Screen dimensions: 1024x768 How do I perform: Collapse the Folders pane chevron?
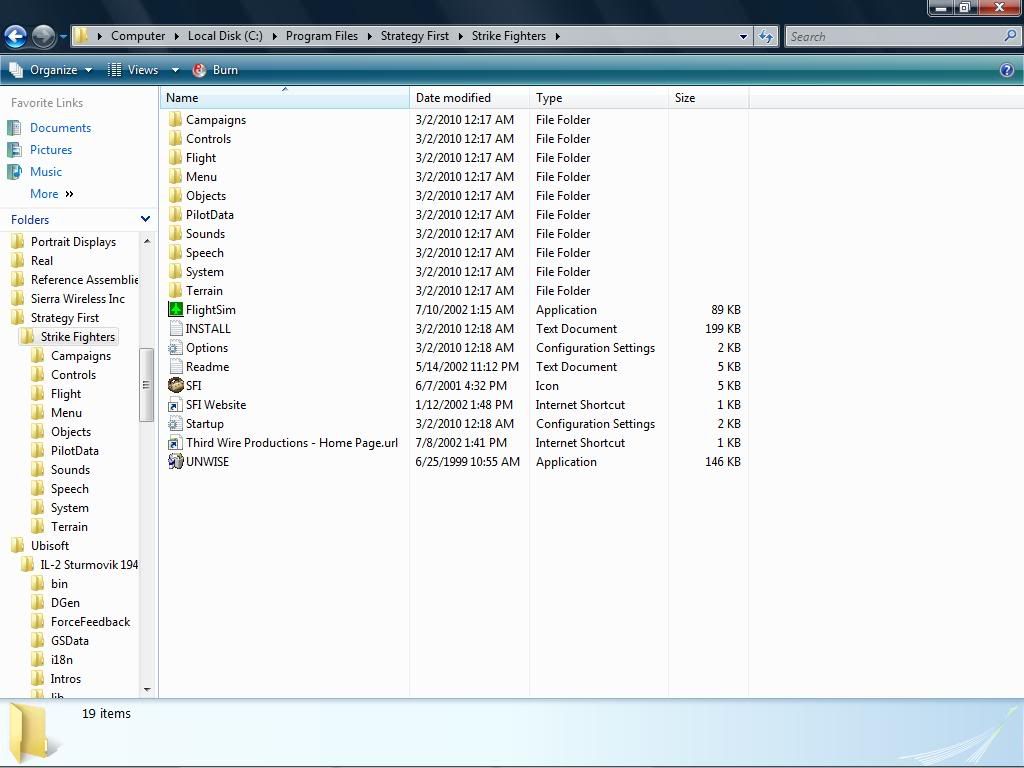click(x=145, y=219)
